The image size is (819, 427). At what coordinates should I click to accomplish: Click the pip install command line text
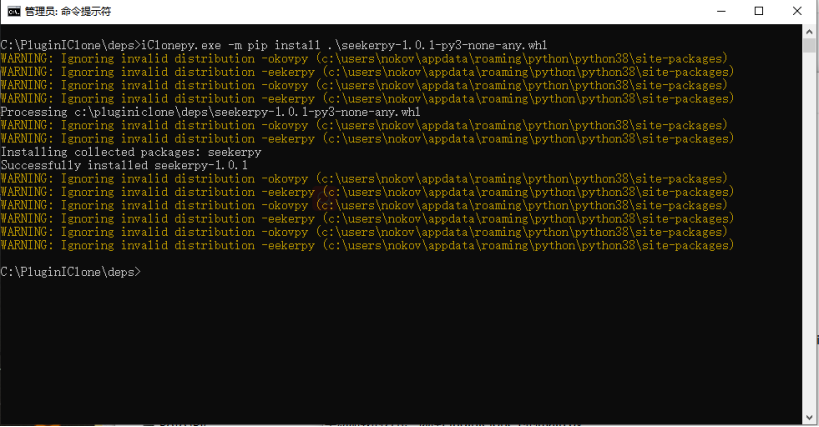(x=274, y=45)
